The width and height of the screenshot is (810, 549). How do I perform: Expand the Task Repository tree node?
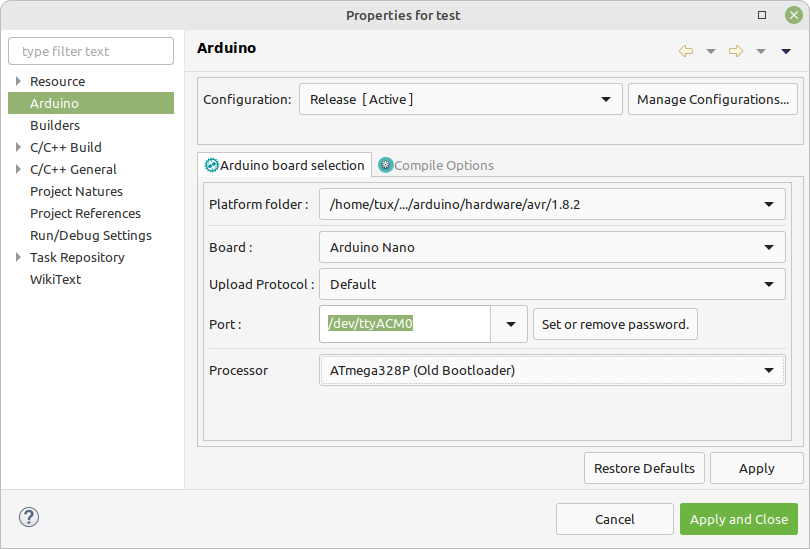[x=19, y=257]
